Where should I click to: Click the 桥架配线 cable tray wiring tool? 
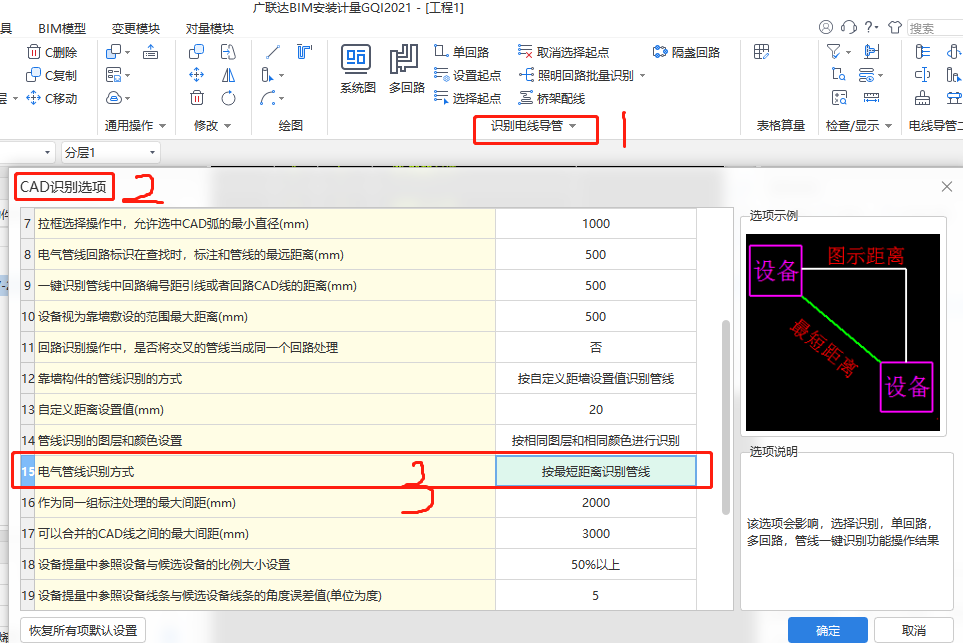point(552,98)
